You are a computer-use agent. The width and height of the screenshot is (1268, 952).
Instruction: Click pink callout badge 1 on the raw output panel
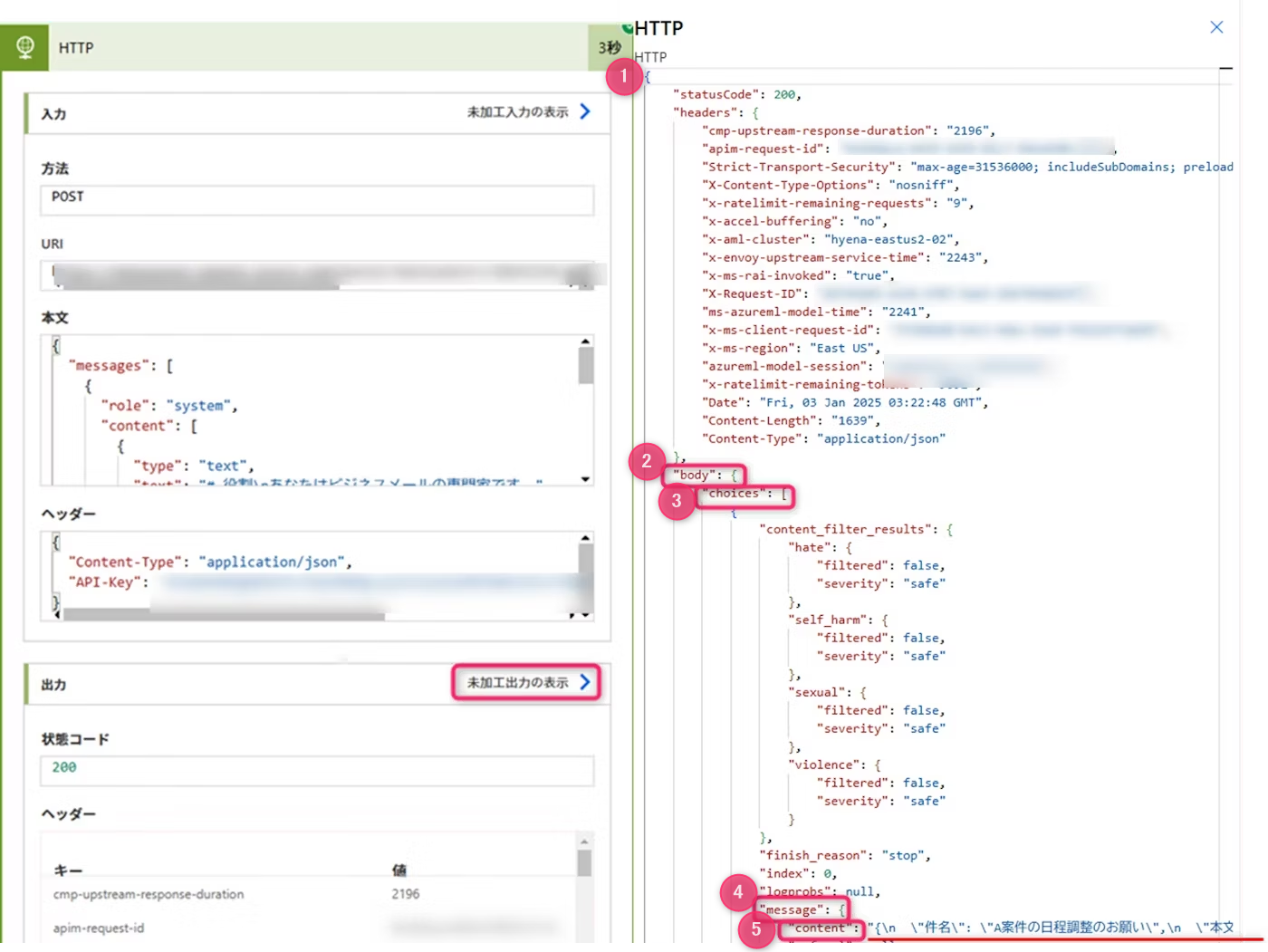pos(624,77)
